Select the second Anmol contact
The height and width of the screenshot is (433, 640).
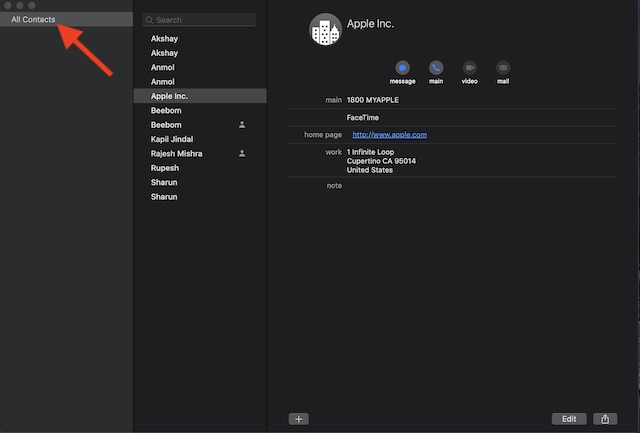(x=200, y=82)
